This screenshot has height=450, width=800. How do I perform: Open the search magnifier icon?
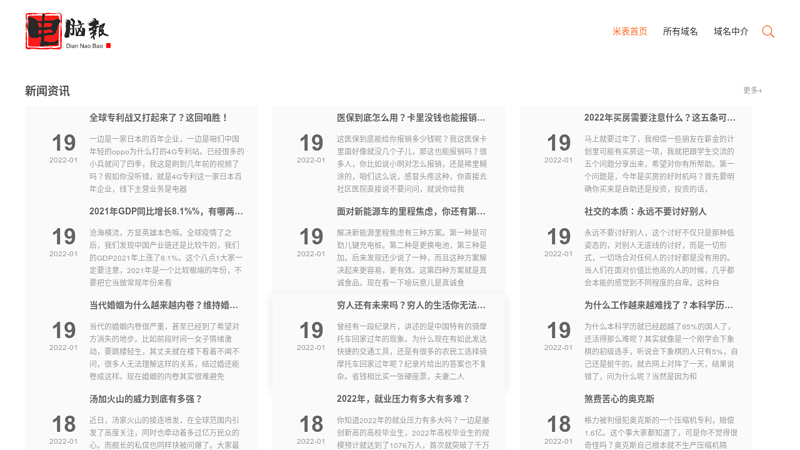pyautogui.click(x=768, y=32)
